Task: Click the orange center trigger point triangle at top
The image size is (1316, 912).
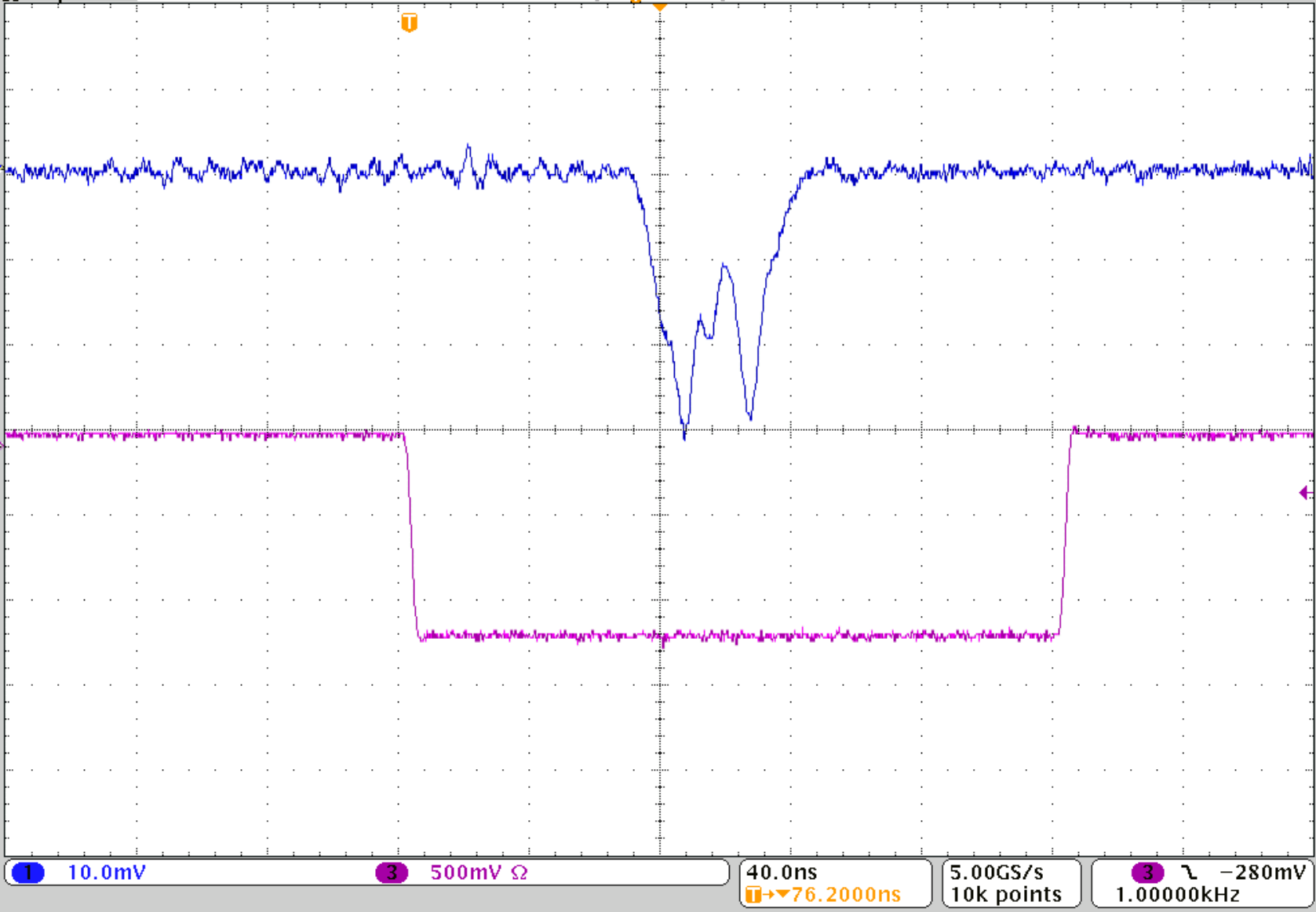Action: (660, 6)
